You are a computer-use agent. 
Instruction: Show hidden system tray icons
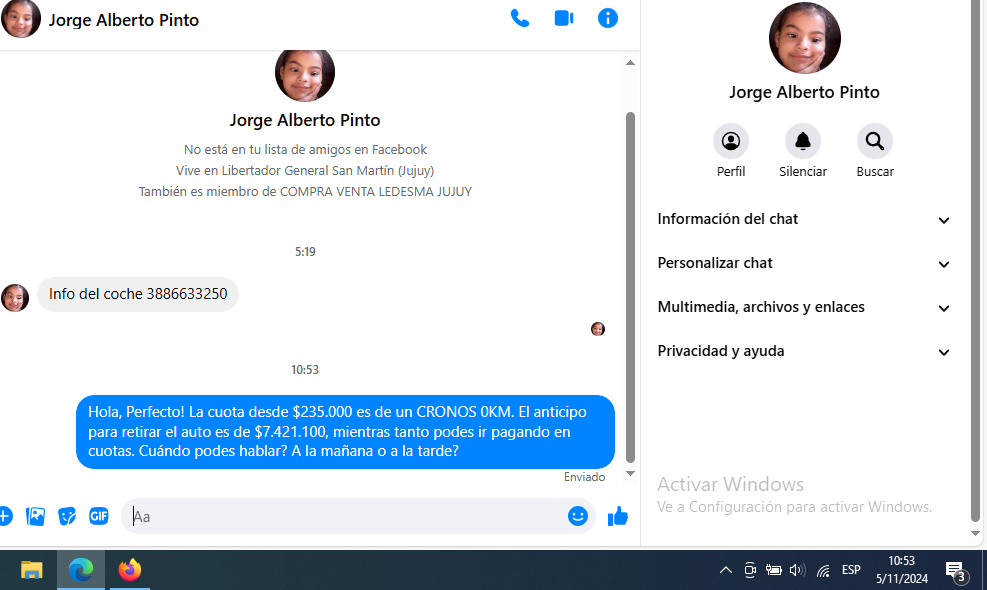(x=725, y=570)
